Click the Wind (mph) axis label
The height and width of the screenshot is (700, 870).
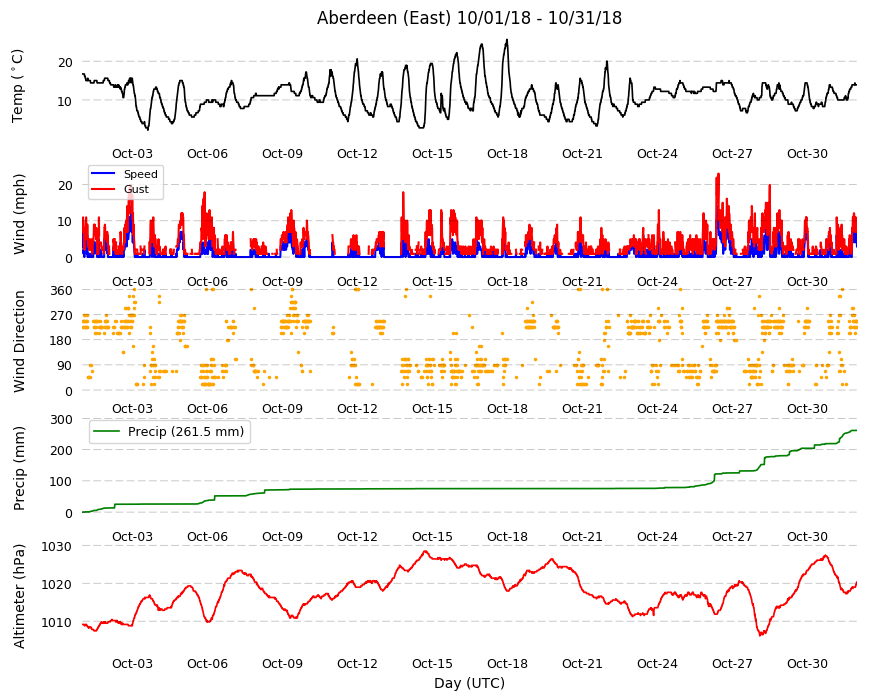(x=19, y=214)
